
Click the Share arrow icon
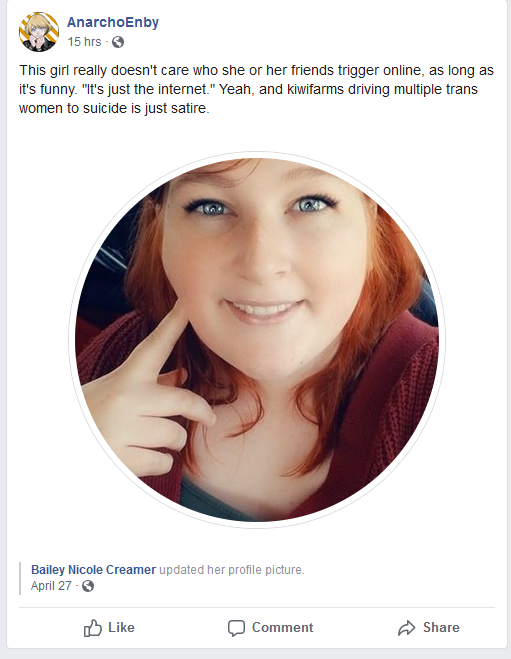coord(406,628)
